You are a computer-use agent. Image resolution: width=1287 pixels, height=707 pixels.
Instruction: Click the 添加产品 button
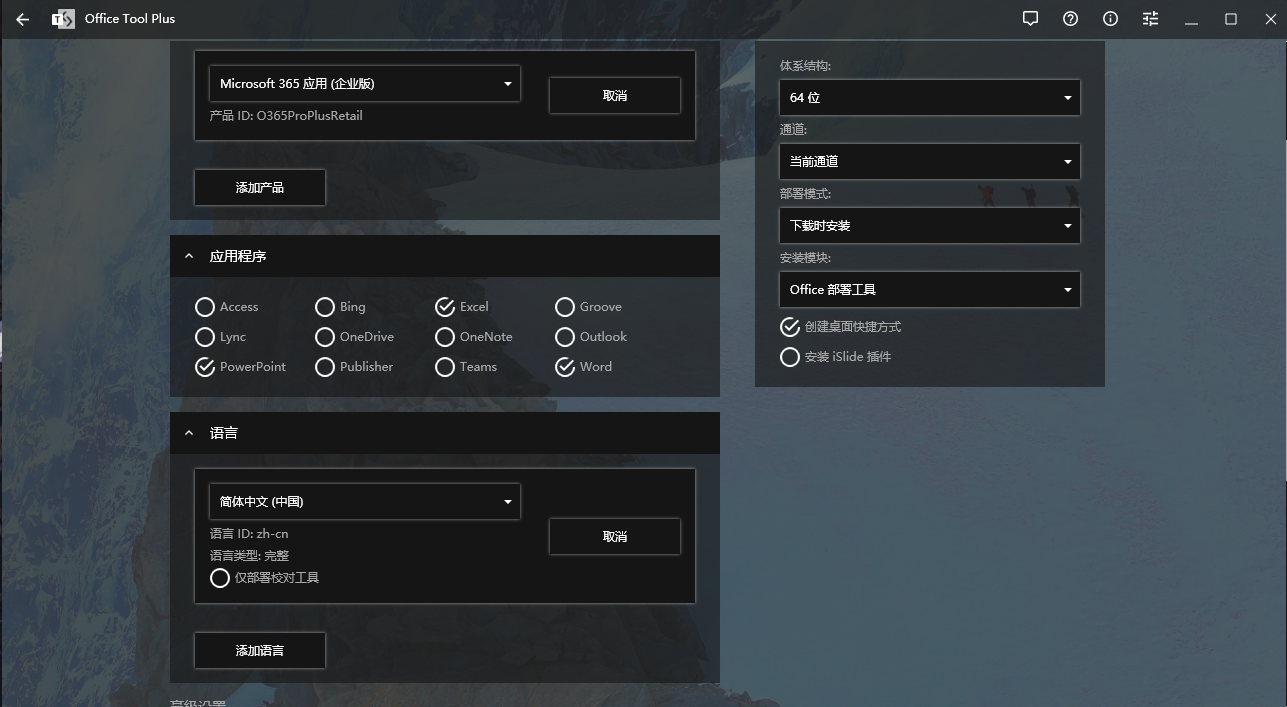click(260, 188)
